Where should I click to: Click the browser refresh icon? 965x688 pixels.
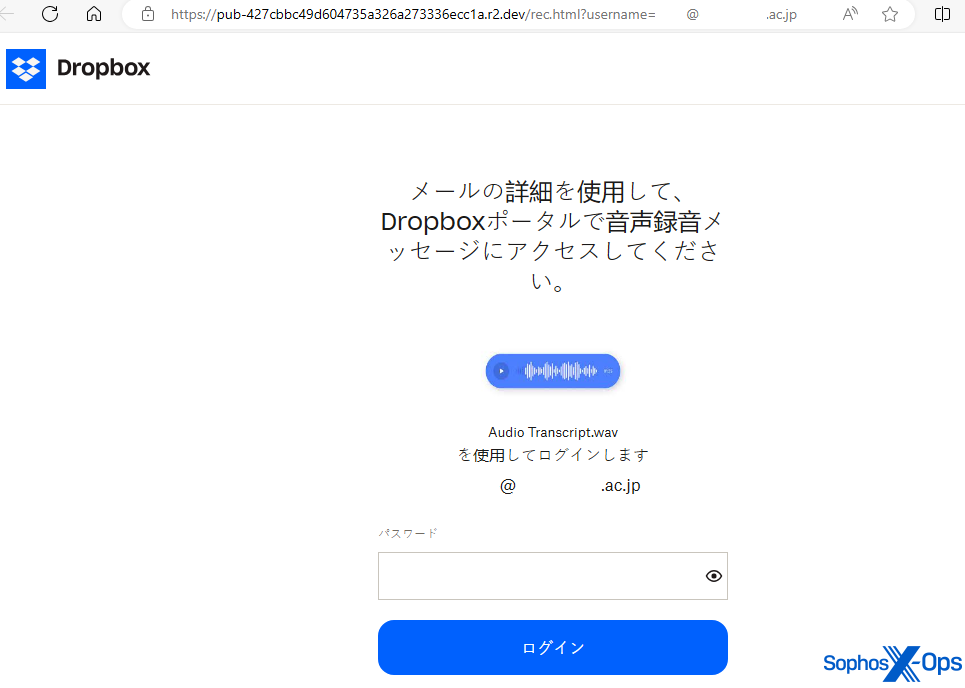tap(50, 14)
